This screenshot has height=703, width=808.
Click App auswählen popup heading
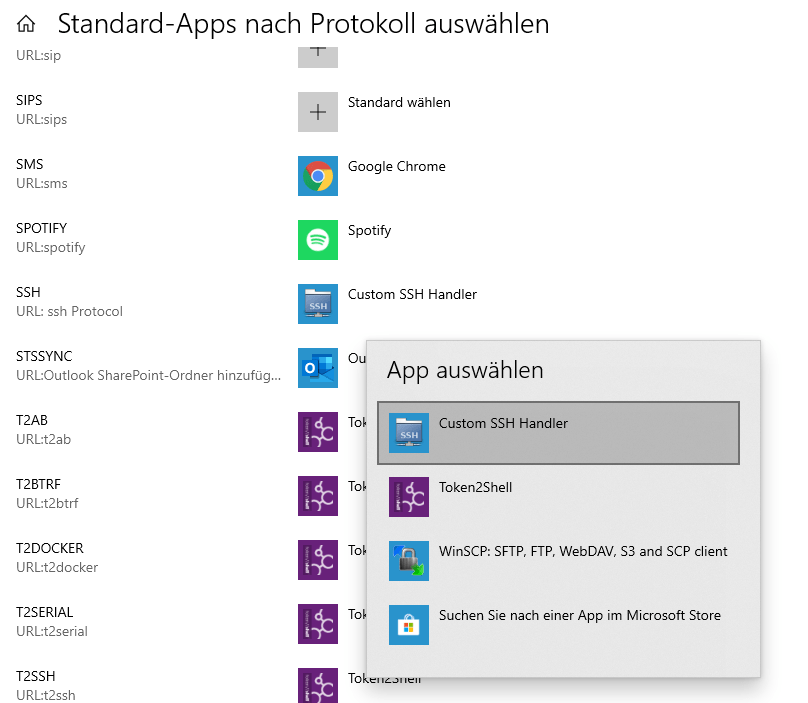(x=465, y=371)
